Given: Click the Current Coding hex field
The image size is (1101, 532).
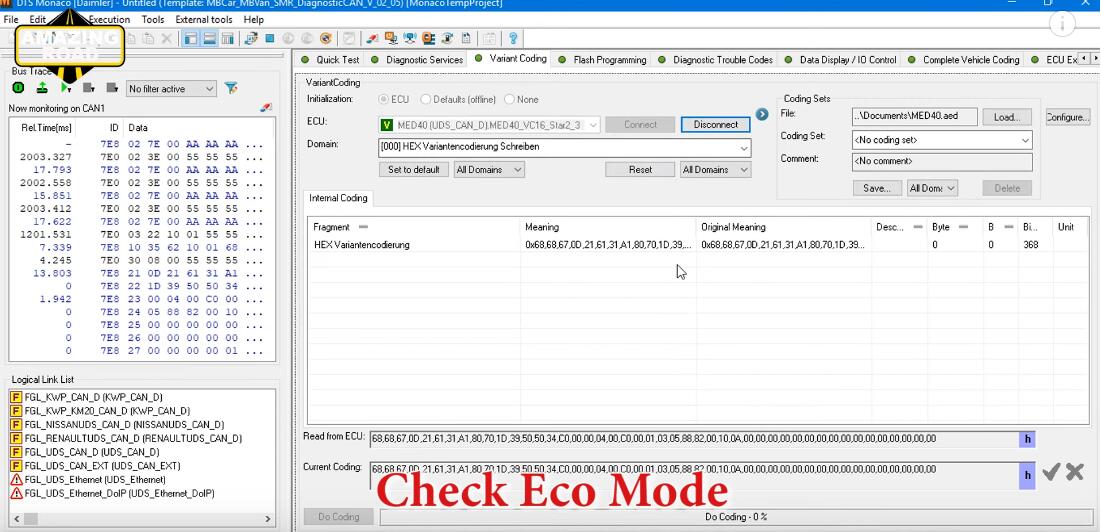Looking at the screenshot, I should point(694,475).
